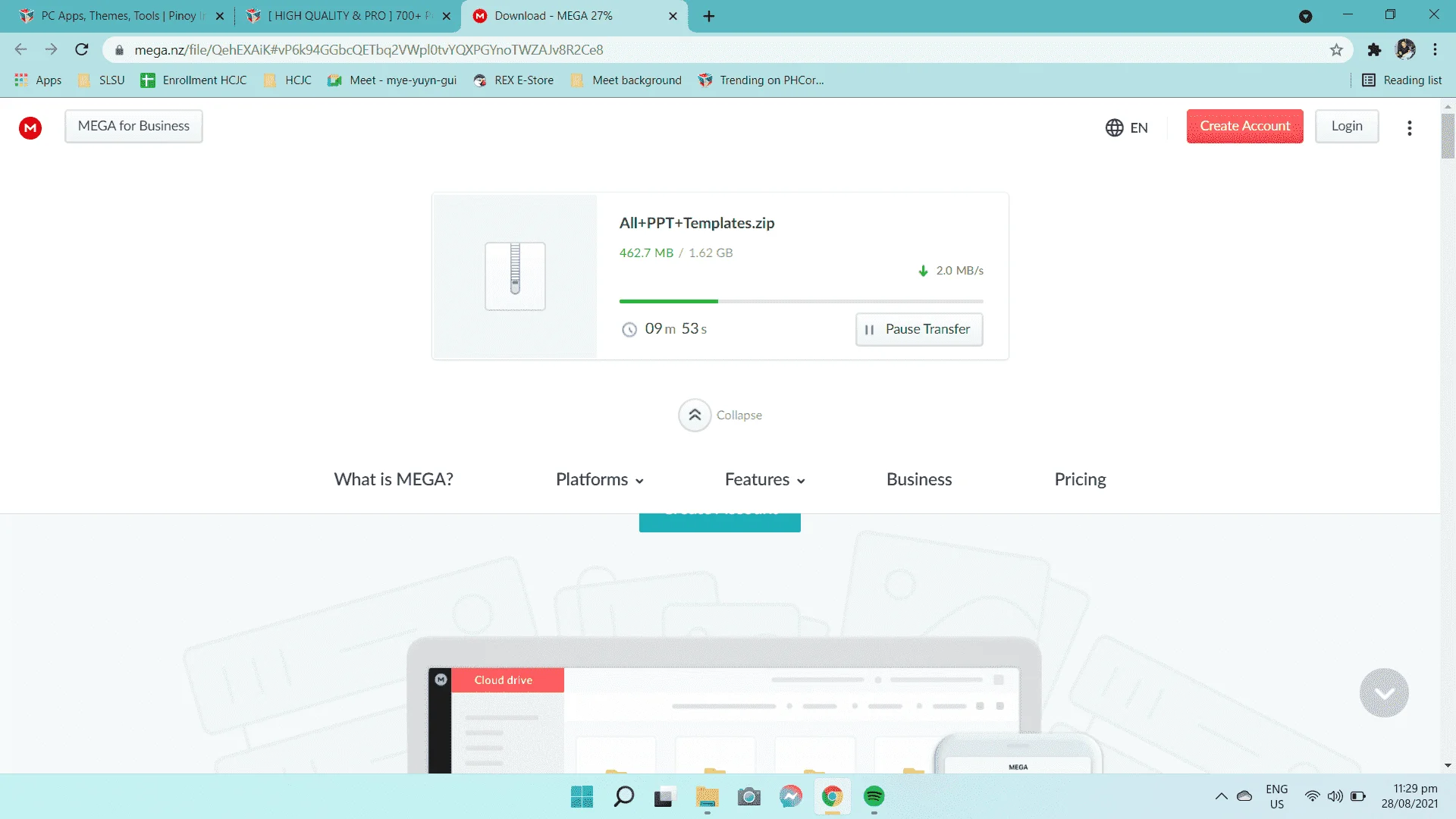Screen dimensions: 1456x819
Task: Go back to previous page
Action: tap(20, 49)
